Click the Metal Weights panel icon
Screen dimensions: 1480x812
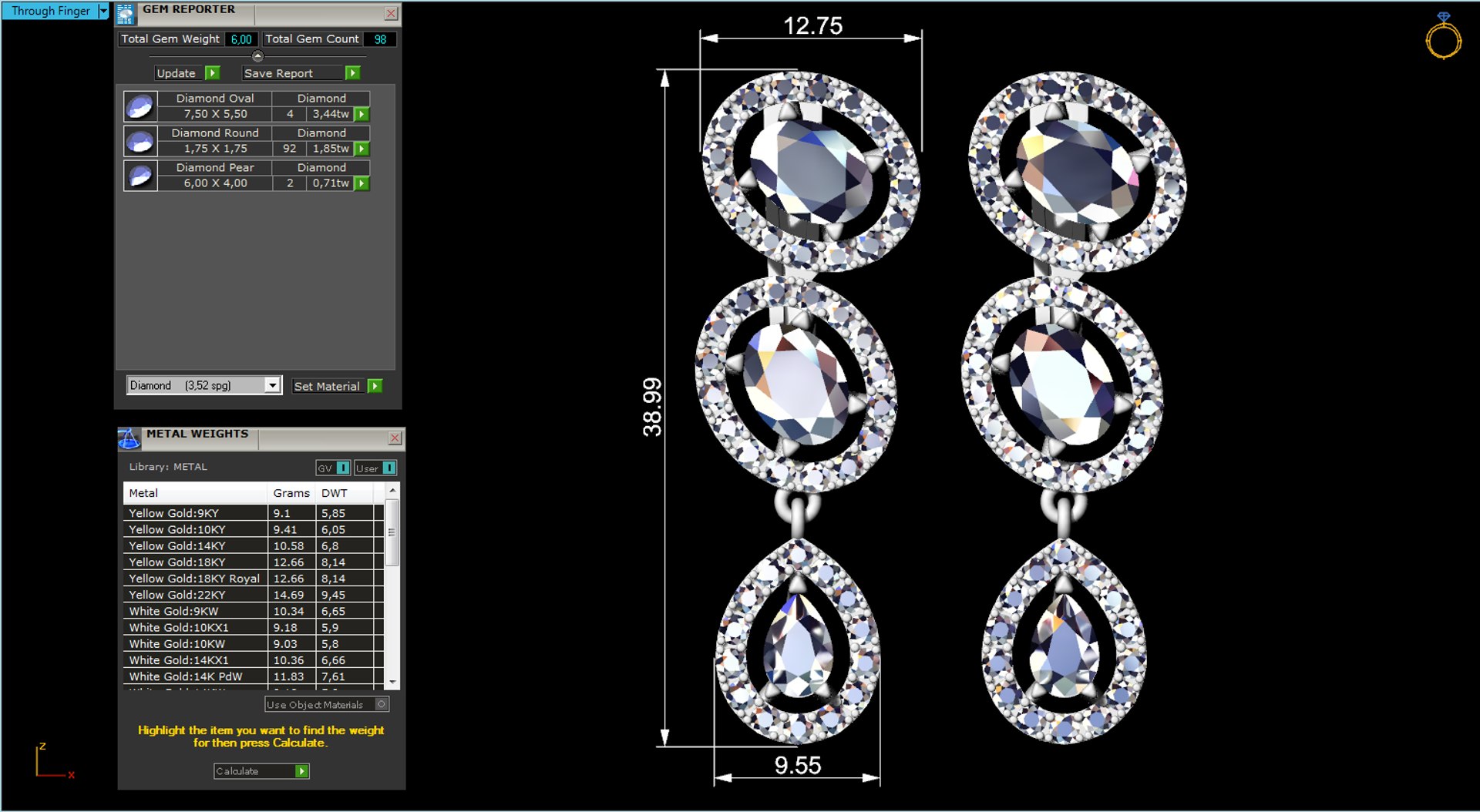coord(129,438)
